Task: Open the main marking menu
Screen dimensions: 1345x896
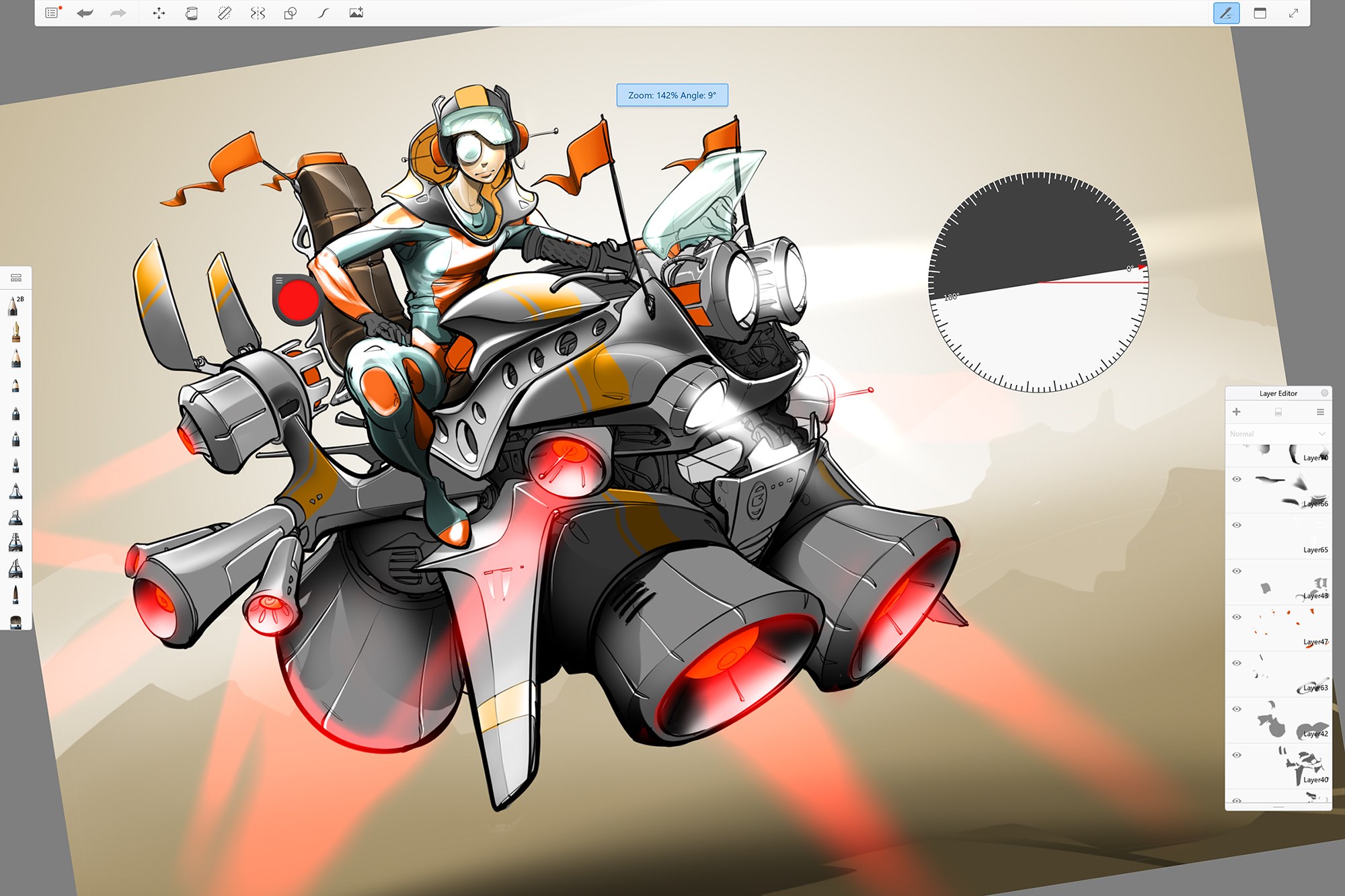Action: (52, 13)
